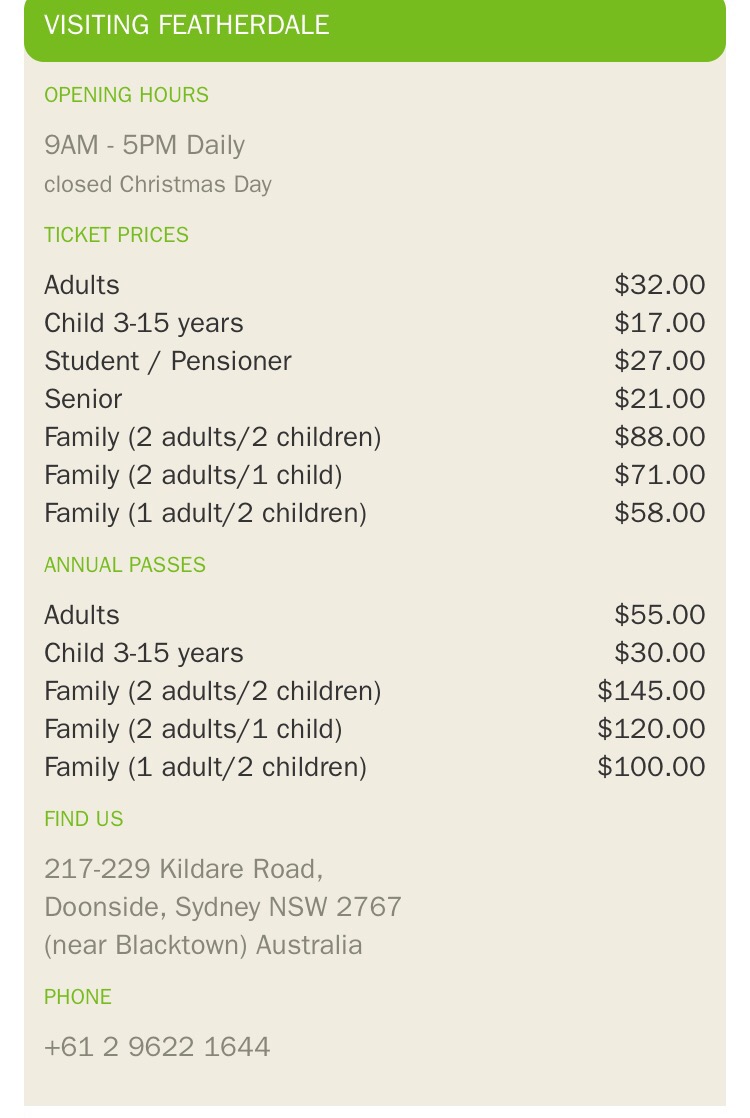Select the $88.00 family ticket price
The width and height of the screenshot is (750, 1118).
659,437
